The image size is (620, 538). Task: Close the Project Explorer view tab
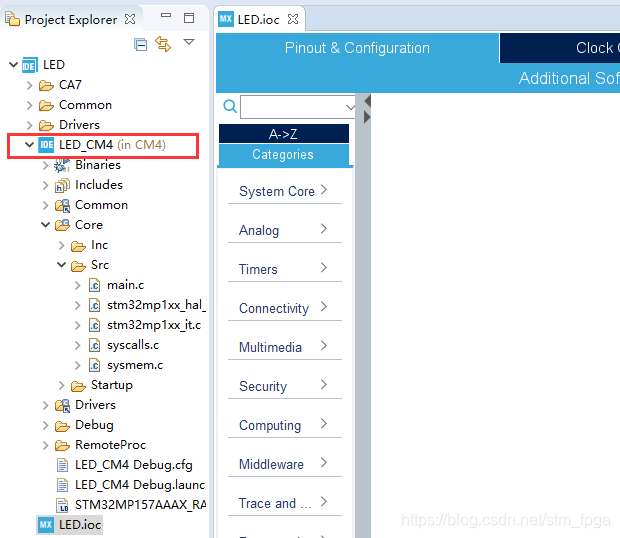point(130,19)
